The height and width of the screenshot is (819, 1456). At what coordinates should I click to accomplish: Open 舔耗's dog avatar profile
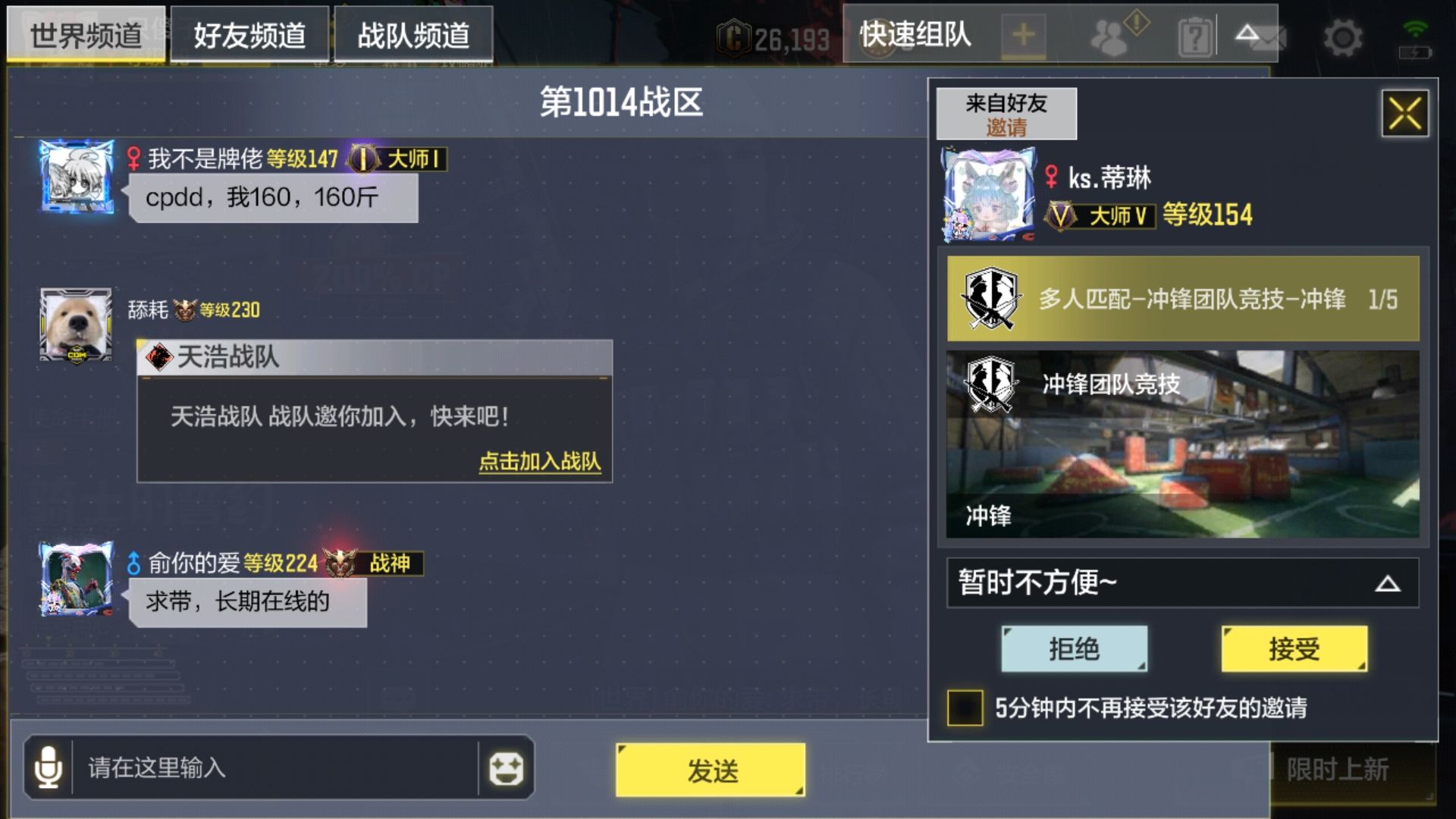point(76,325)
